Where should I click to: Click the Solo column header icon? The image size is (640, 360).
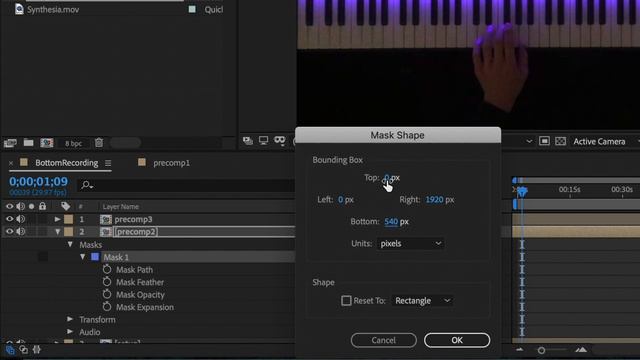(31, 207)
